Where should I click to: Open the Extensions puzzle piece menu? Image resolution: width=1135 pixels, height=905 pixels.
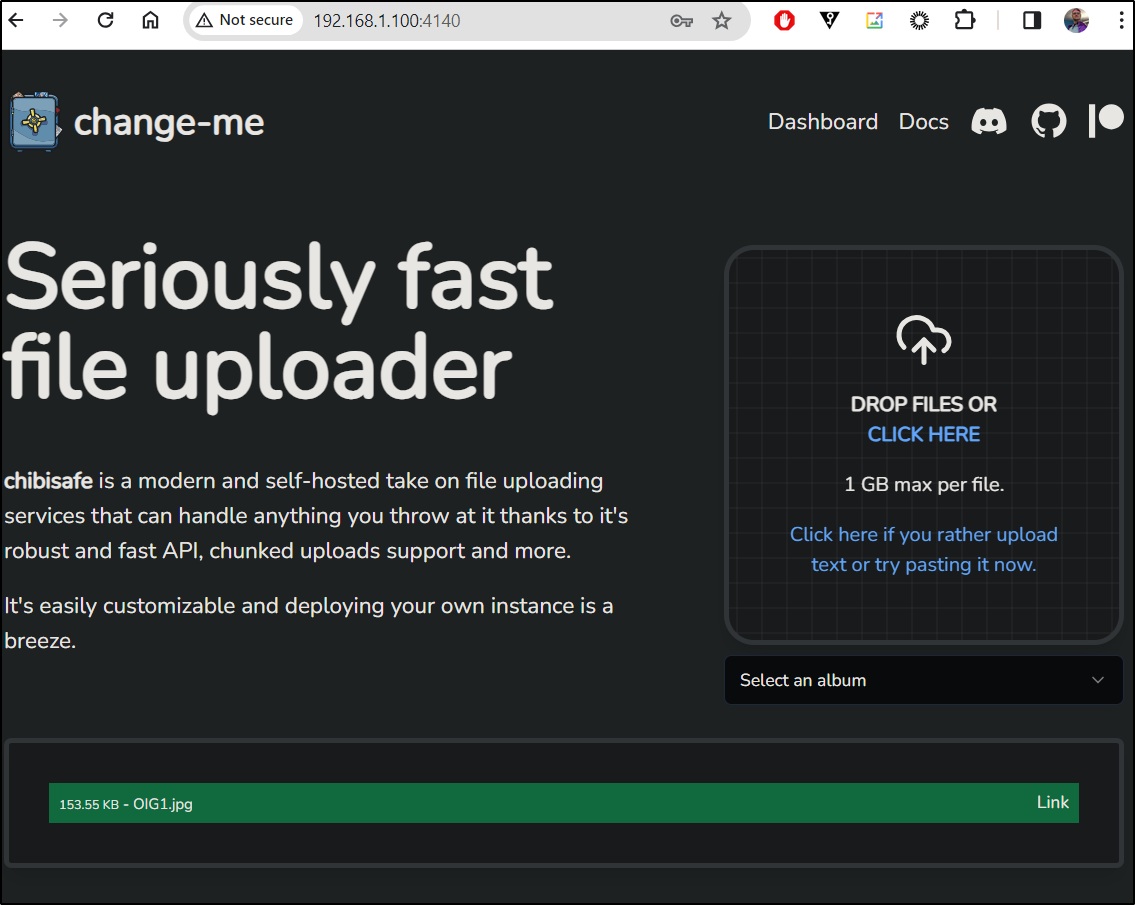(x=964, y=20)
